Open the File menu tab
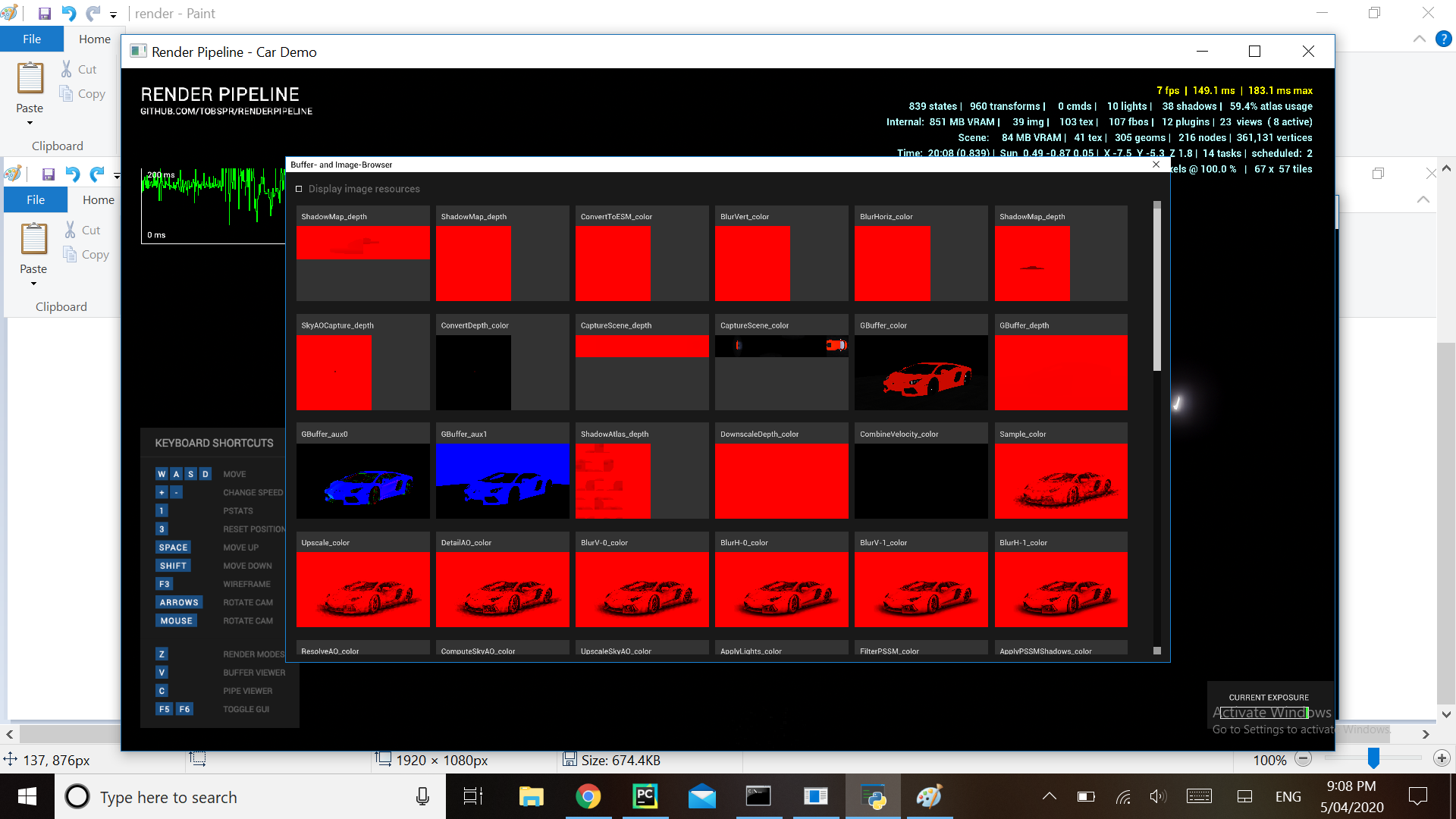 point(32,39)
